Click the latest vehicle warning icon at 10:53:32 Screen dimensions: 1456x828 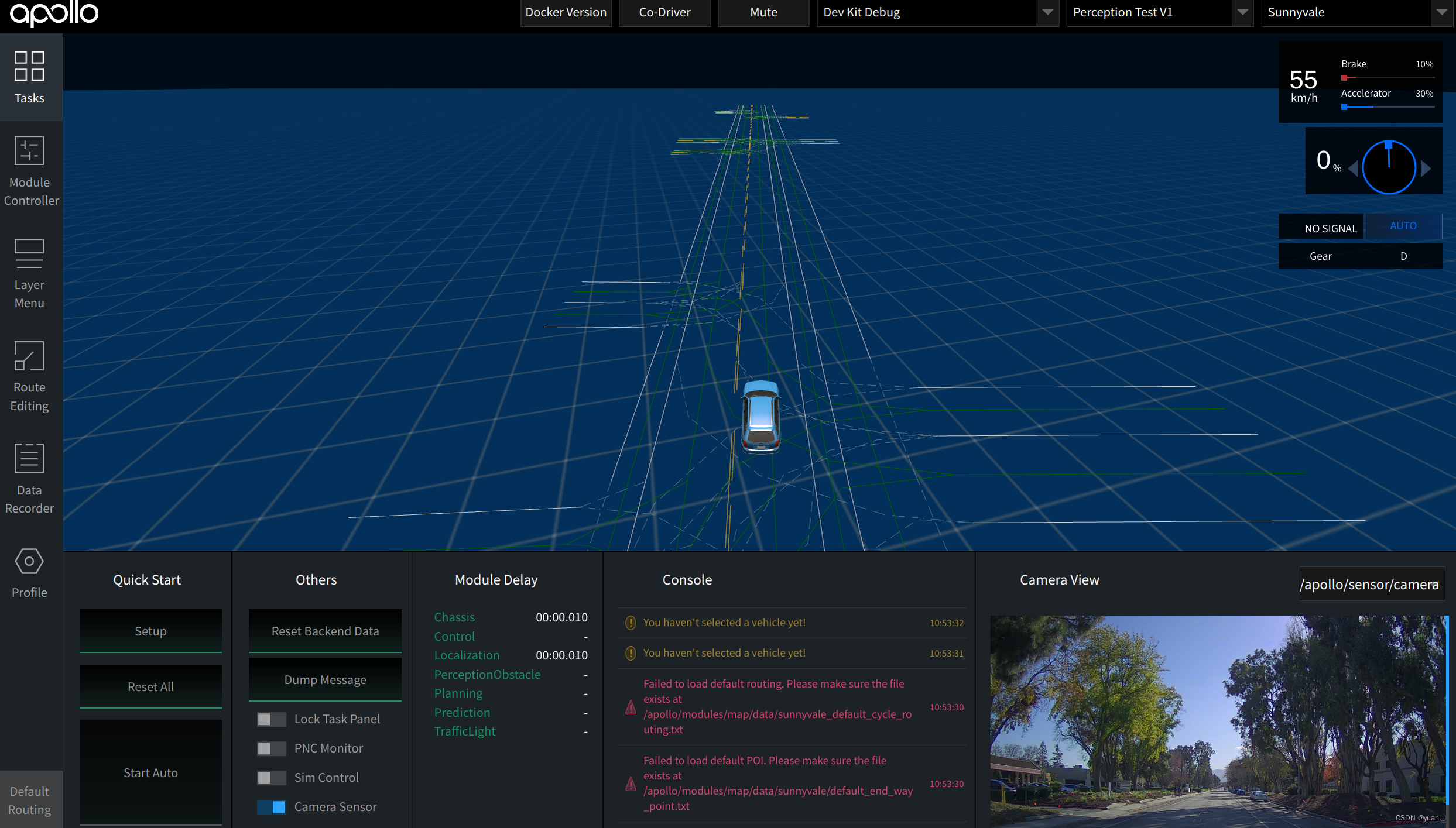click(631, 623)
